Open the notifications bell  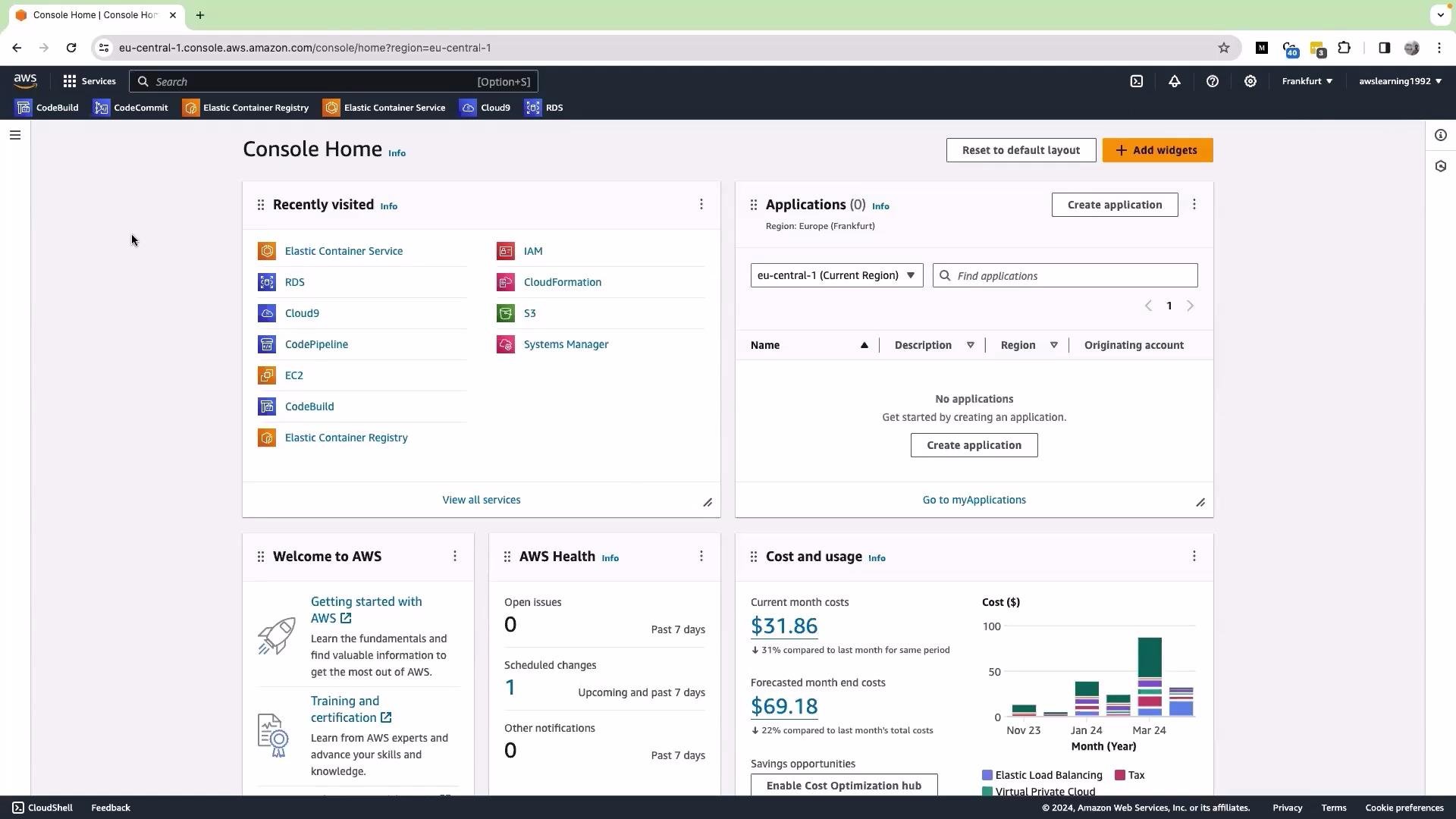pos(1174,81)
